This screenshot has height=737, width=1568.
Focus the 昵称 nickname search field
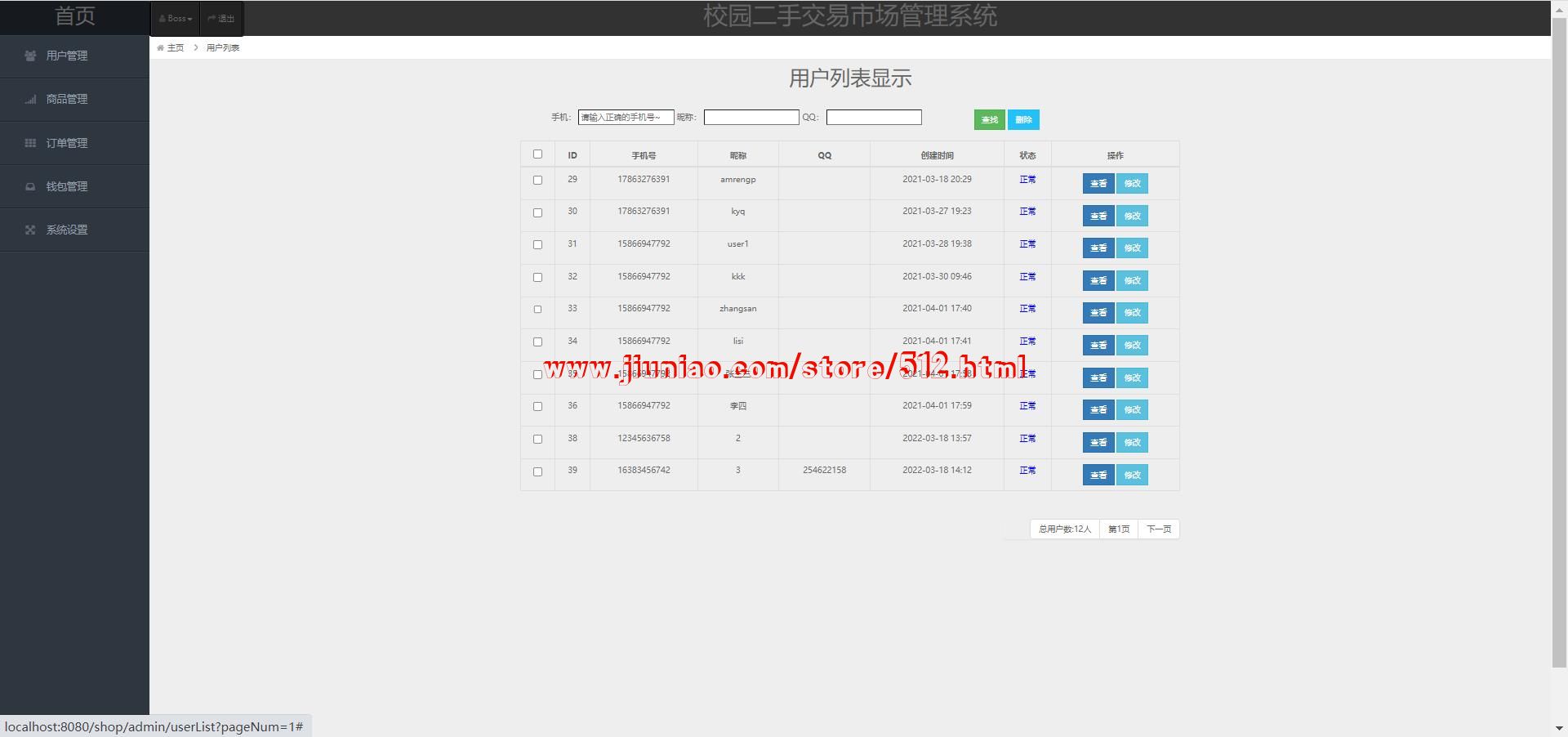pos(751,118)
